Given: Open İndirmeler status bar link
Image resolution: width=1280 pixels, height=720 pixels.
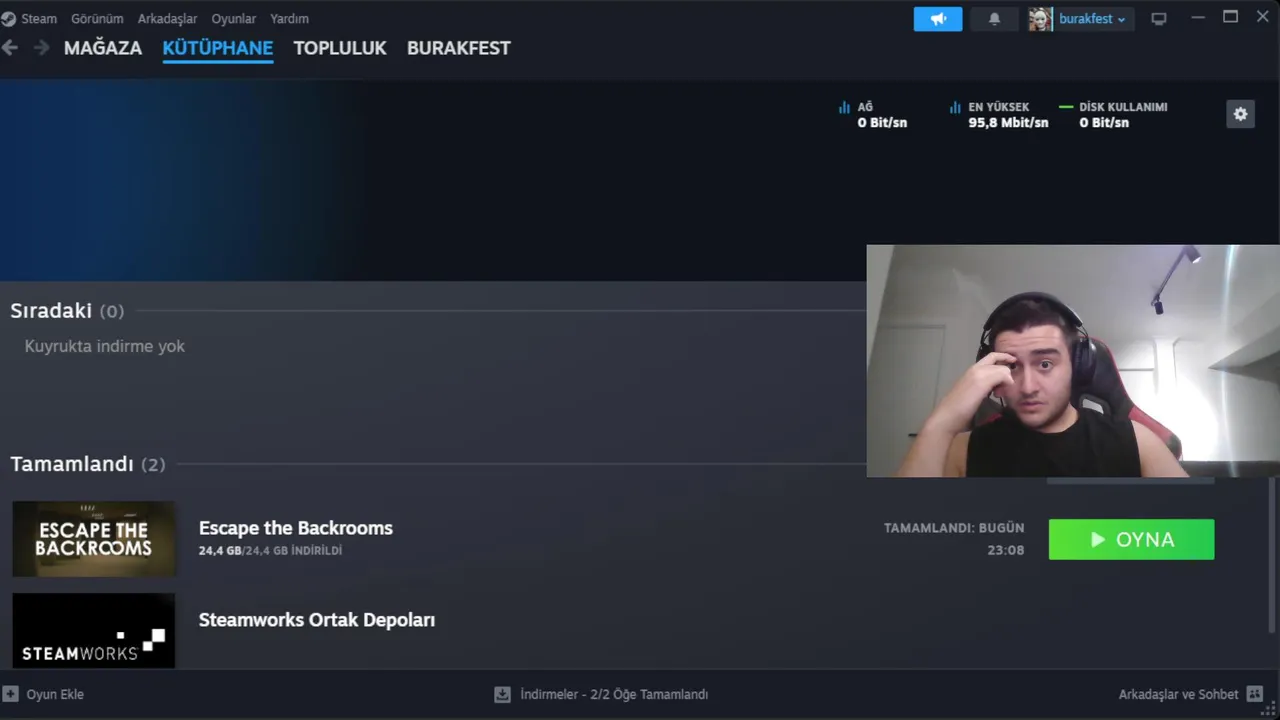Looking at the screenshot, I should point(614,694).
